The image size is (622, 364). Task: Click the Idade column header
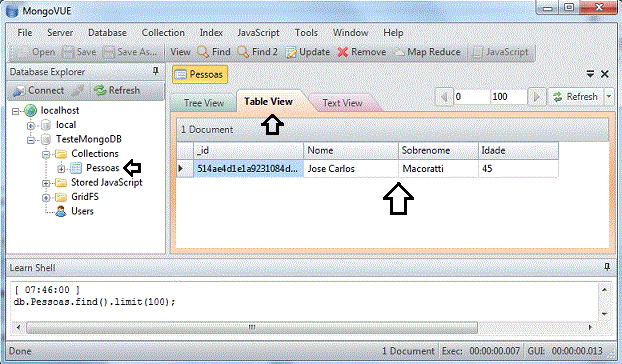coord(518,151)
